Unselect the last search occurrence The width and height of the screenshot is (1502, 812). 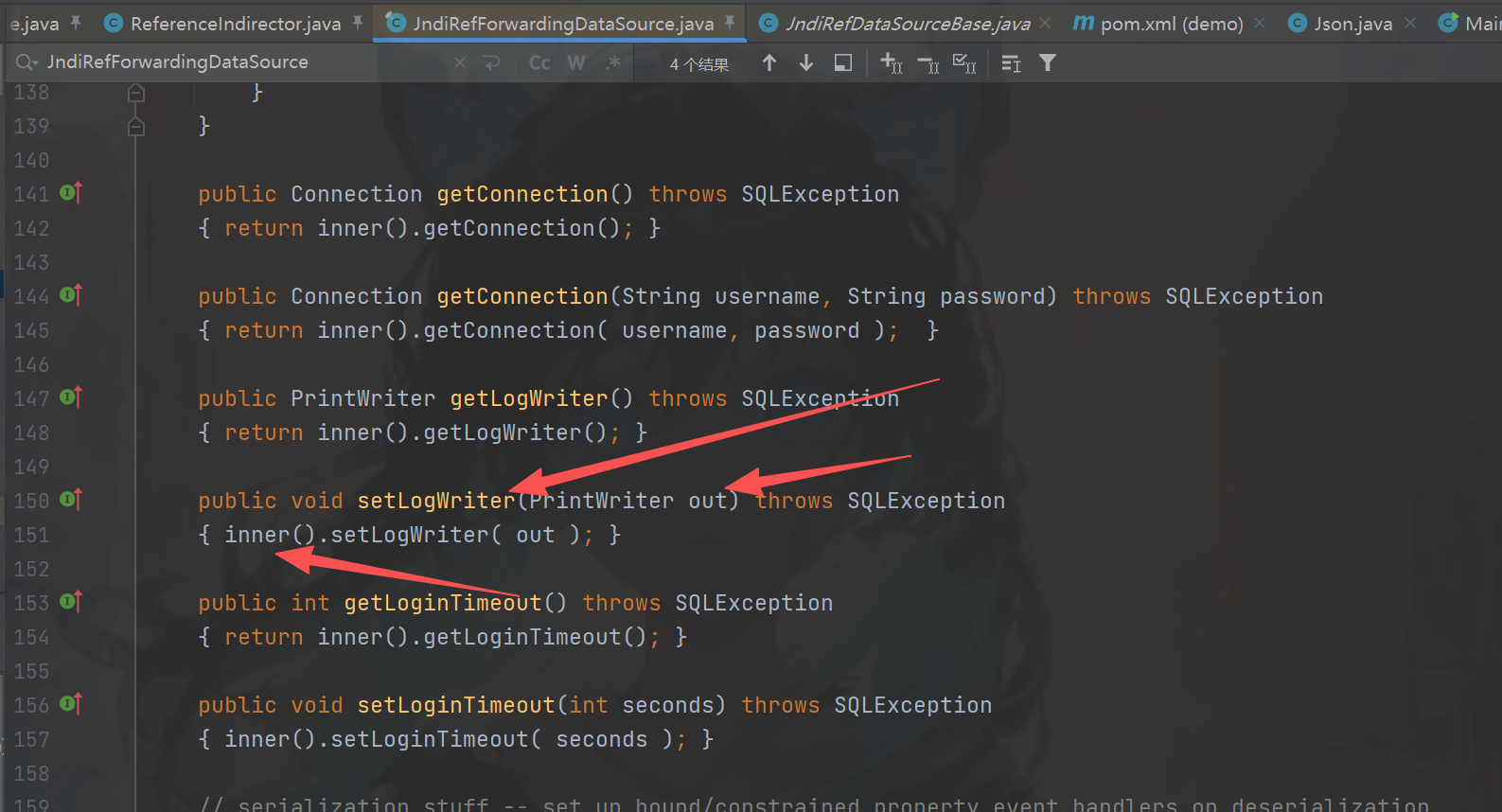point(928,63)
